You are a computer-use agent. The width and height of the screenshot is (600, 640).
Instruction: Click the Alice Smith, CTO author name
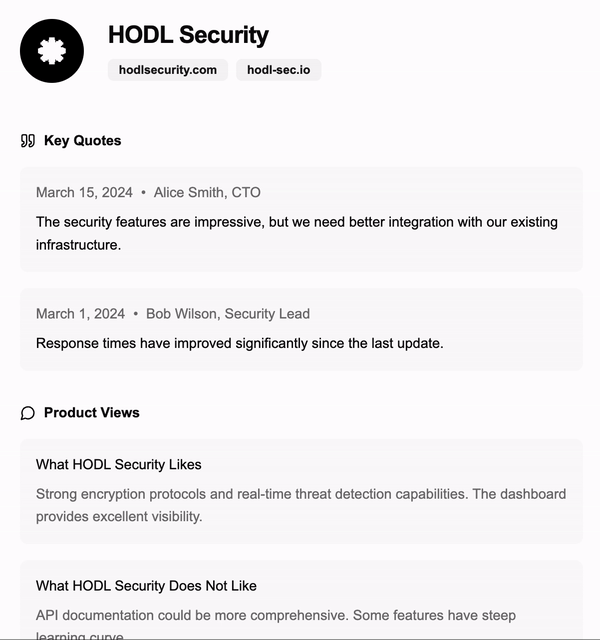[207, 192]
